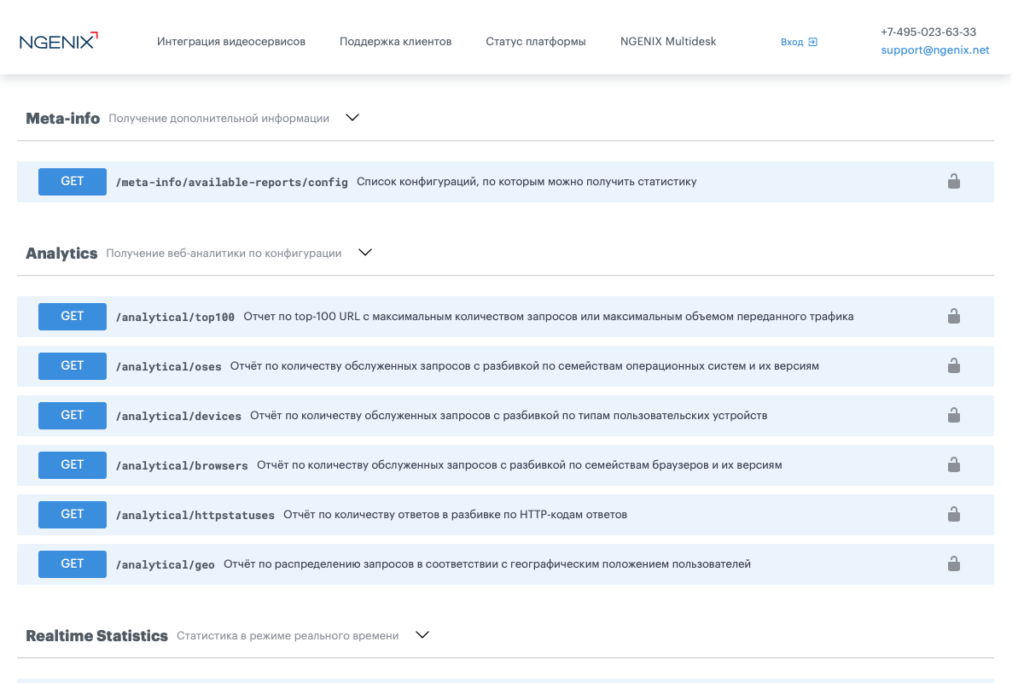Click 'Получение дополнительной информации' subtitle
Viewport: 1024px width, 683px height.
[x=219, y=118]
